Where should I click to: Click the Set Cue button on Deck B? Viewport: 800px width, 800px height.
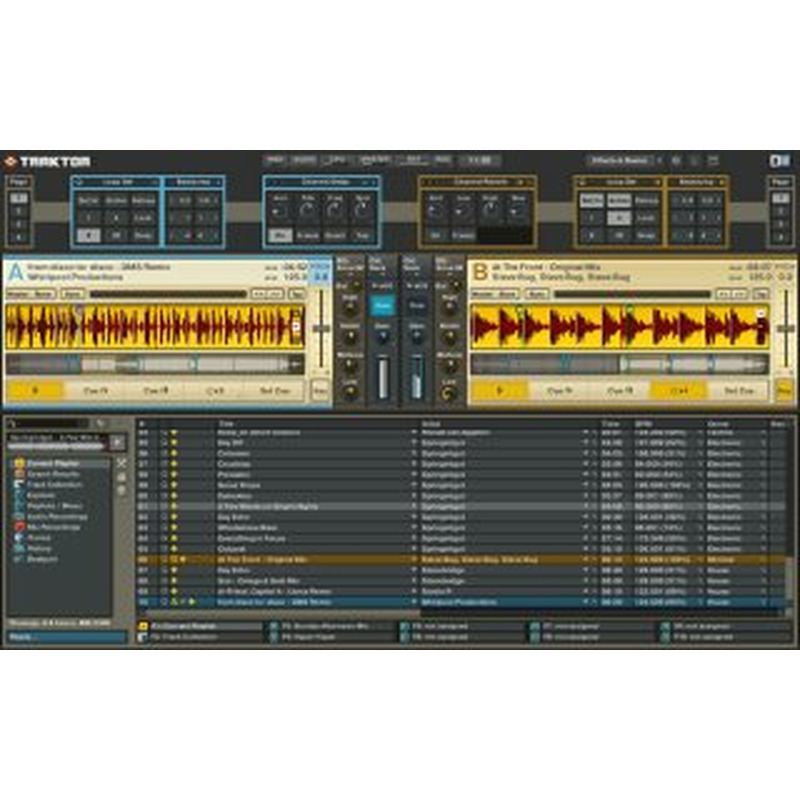pyautogui.click(x=739, y=391)
